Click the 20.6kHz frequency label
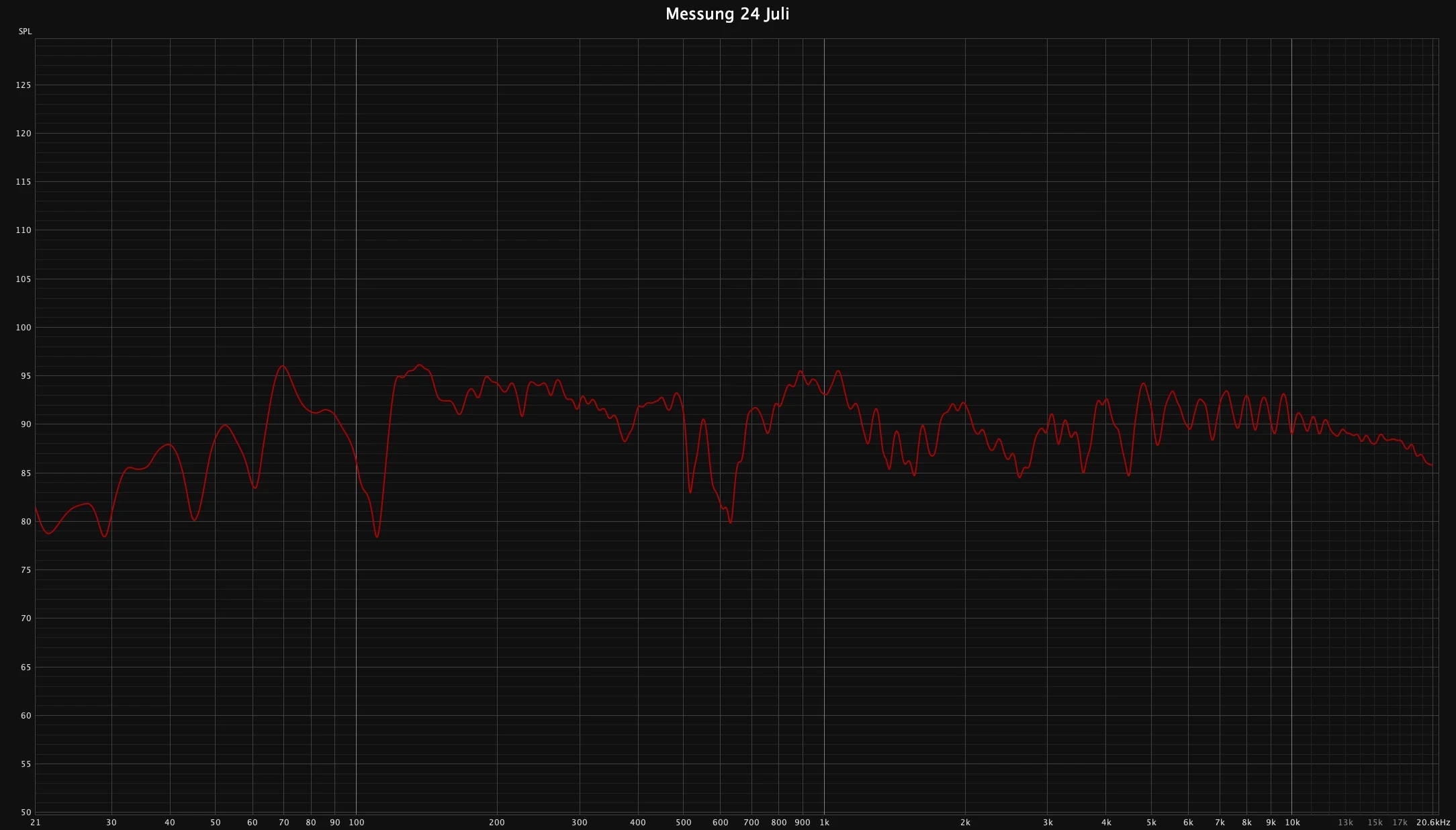 pyautogui.click(x=1433, y=823)
